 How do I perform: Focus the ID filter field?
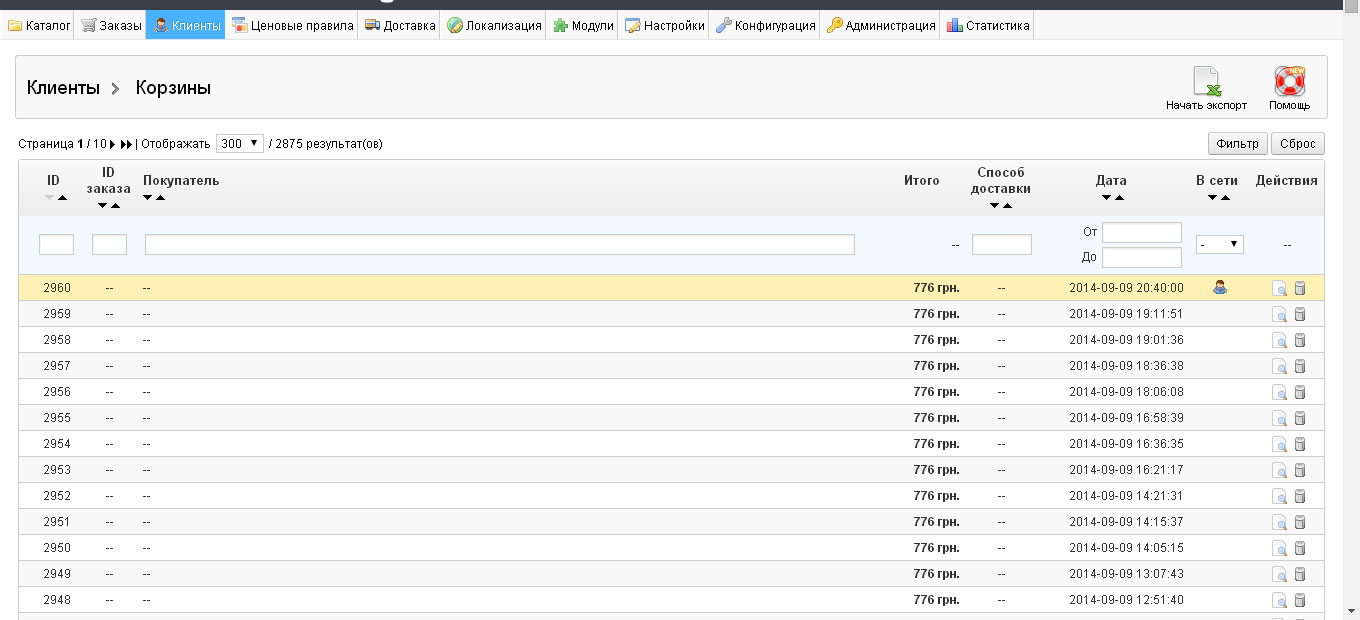[56, 244]
